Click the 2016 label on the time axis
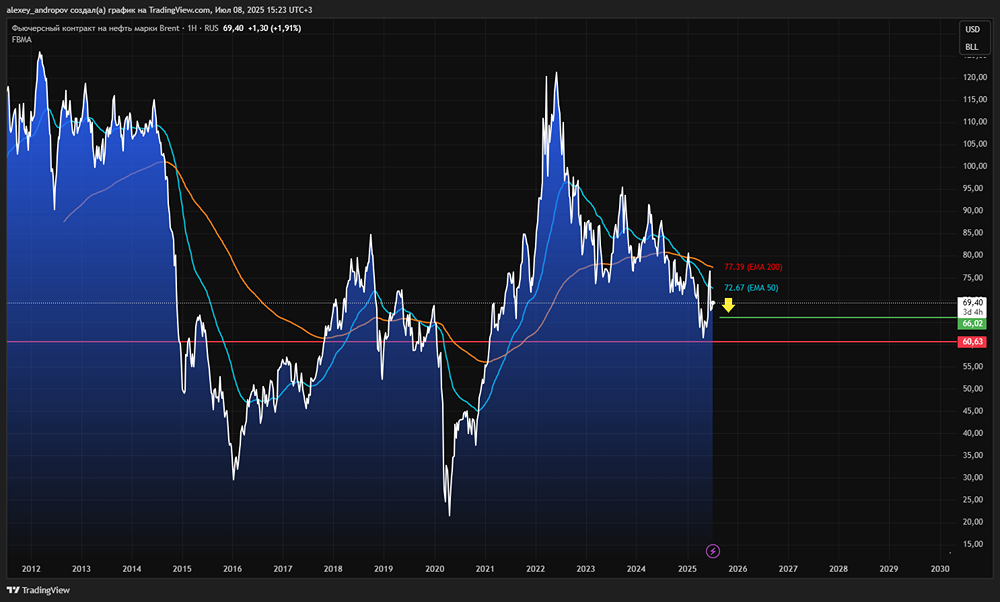Viewport: 1000px width, 602px height. click(233, 569)
